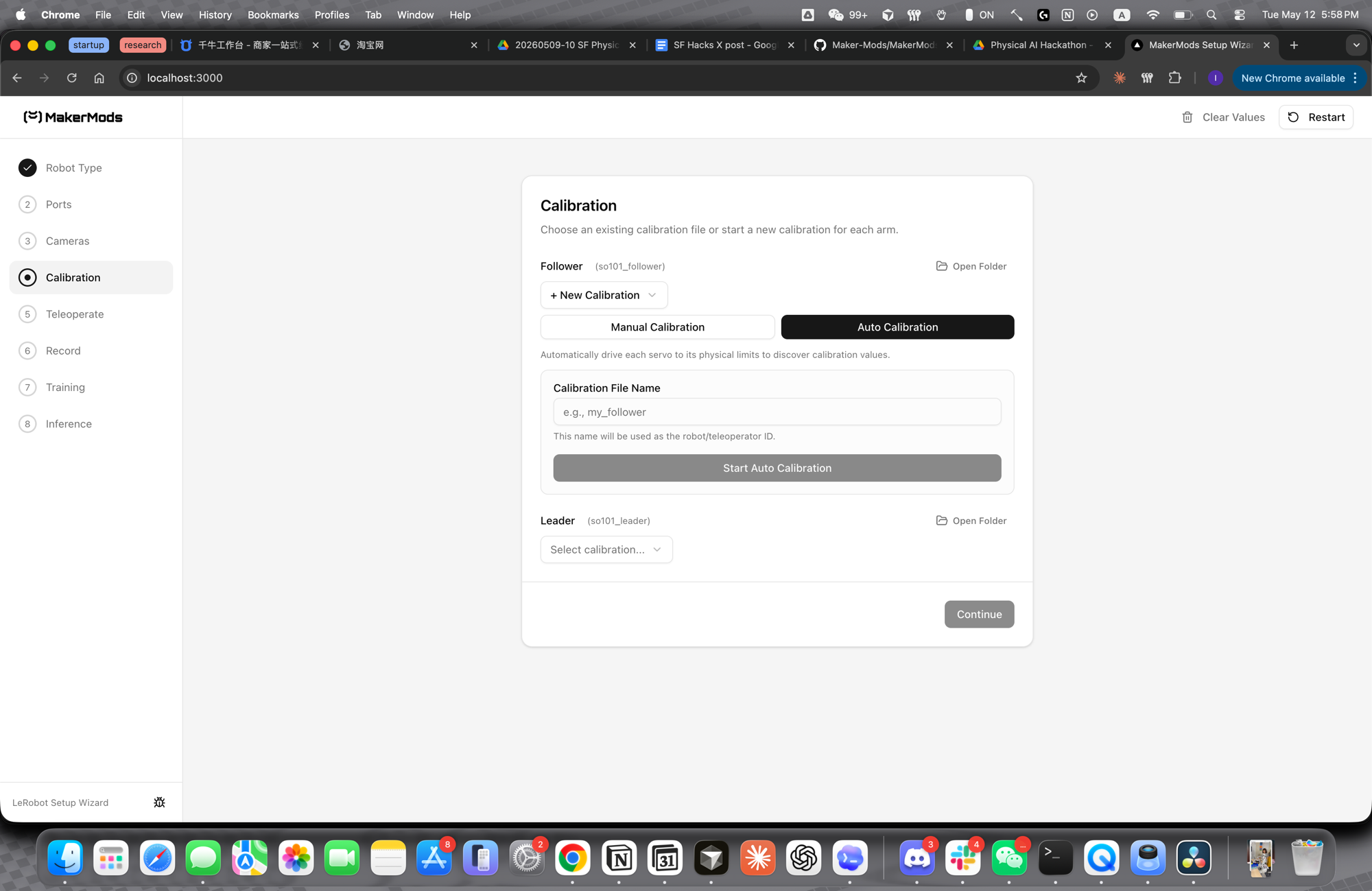Screen dimensions: 1372x891
Task: Open the Profiles menu
Action: pos(331,14)
